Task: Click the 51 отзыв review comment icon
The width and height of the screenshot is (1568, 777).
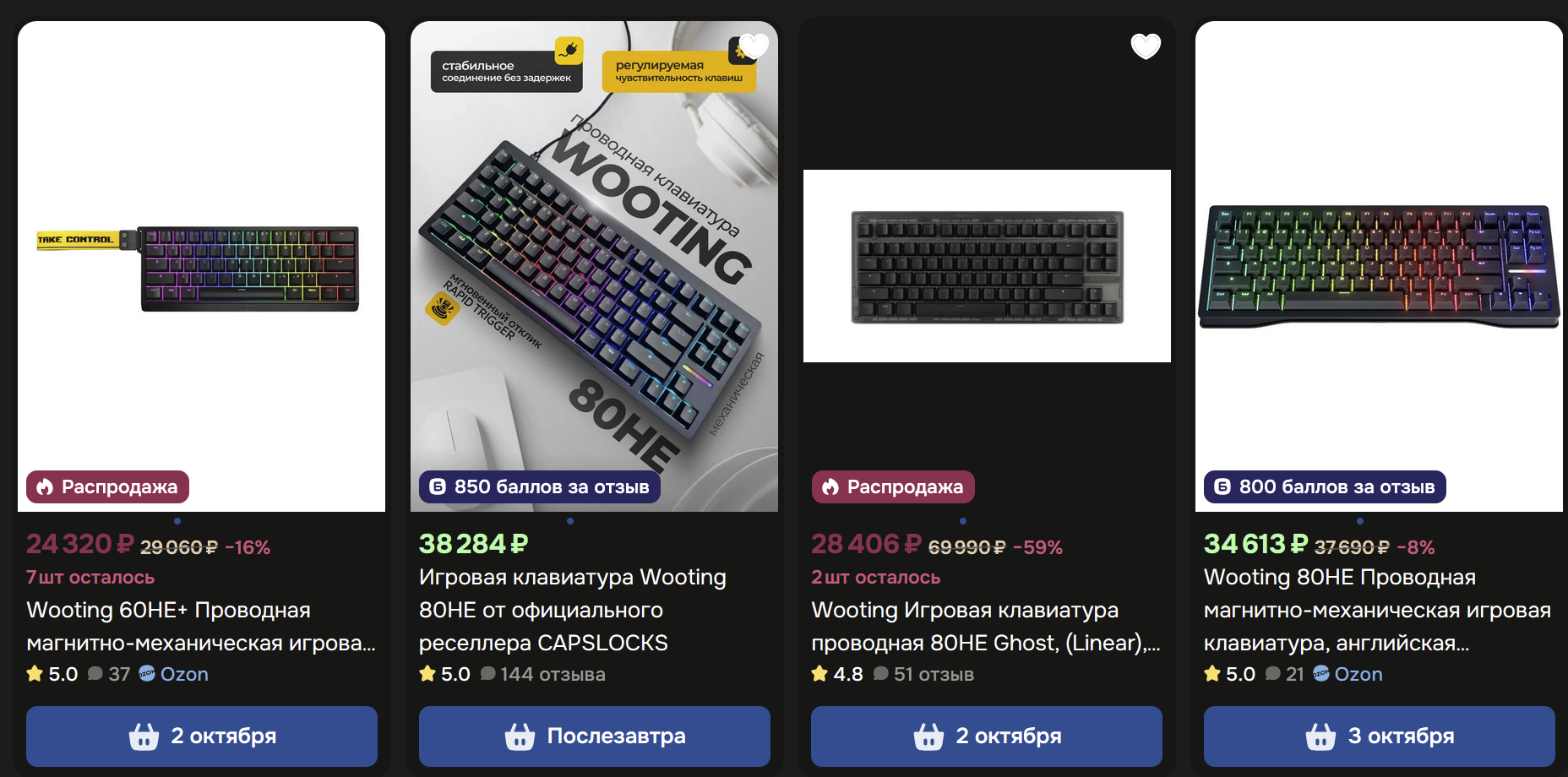Action: coord(880,674)
